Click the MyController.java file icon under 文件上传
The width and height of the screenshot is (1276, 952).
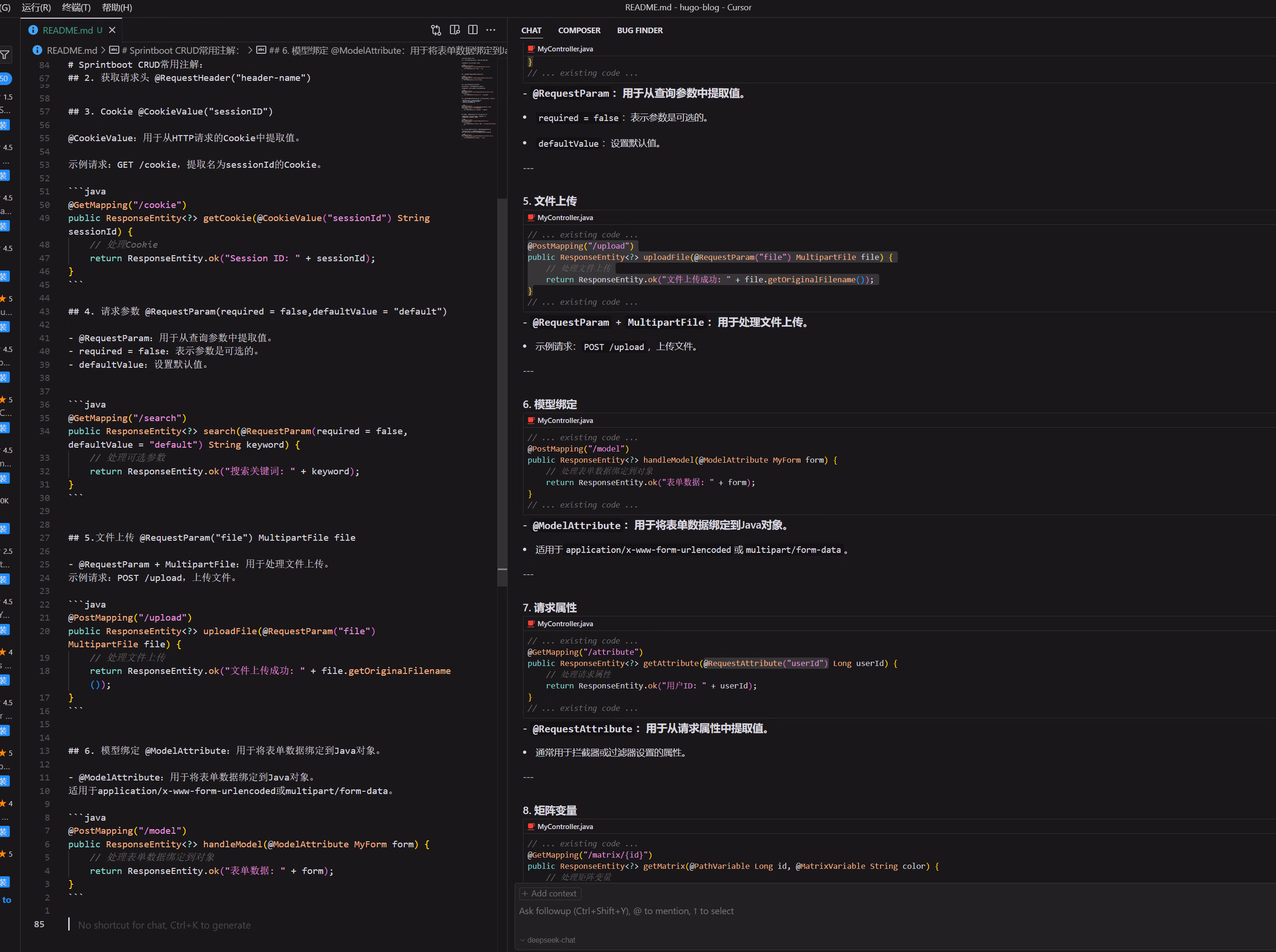[x=531, y=217]
